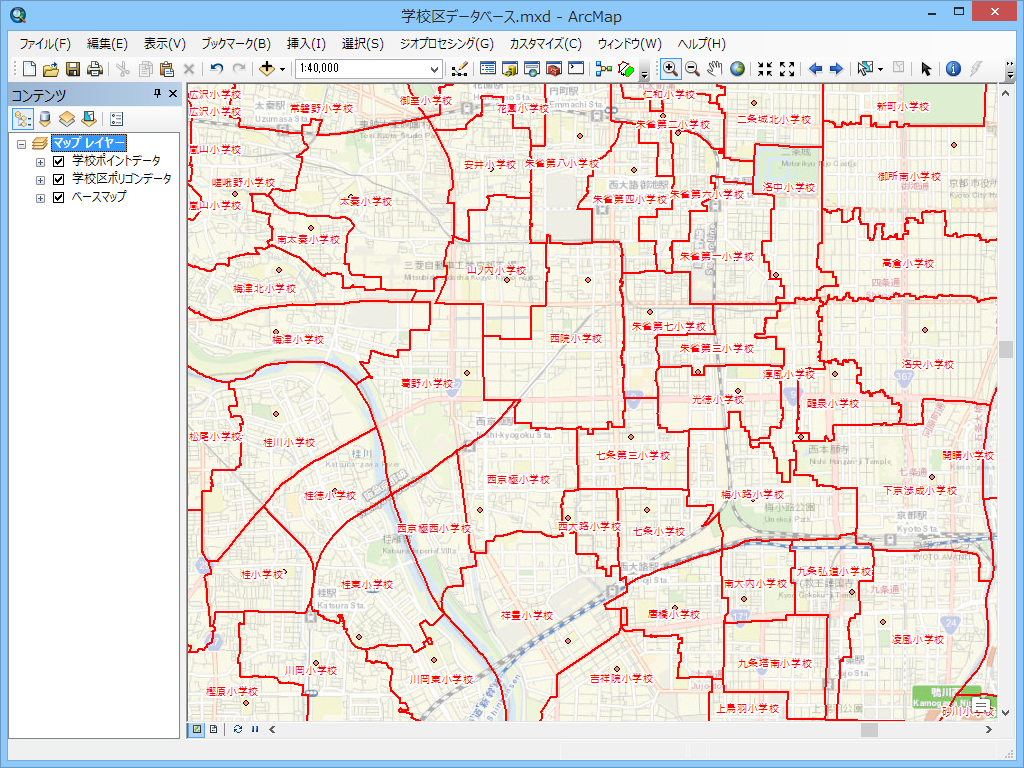Close the コンテンツ panel
This screenshot has height=768, width=1024.
(x=173, y=94)
